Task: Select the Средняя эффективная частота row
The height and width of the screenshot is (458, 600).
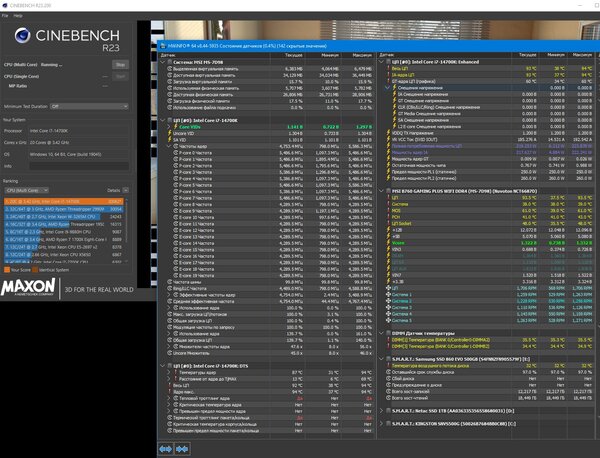Action: [268, 302]
